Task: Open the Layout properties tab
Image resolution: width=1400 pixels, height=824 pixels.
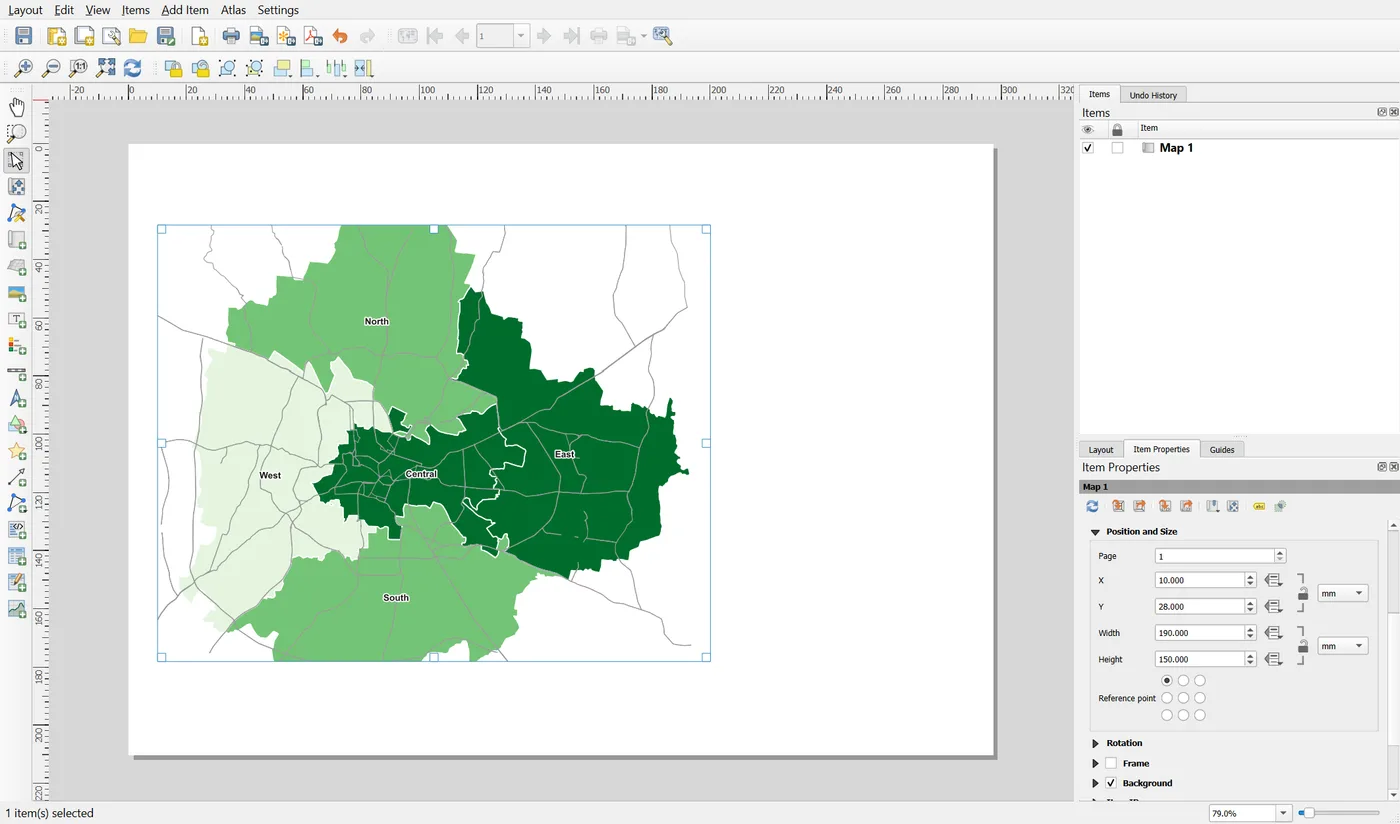Action: coord(1101,449)
